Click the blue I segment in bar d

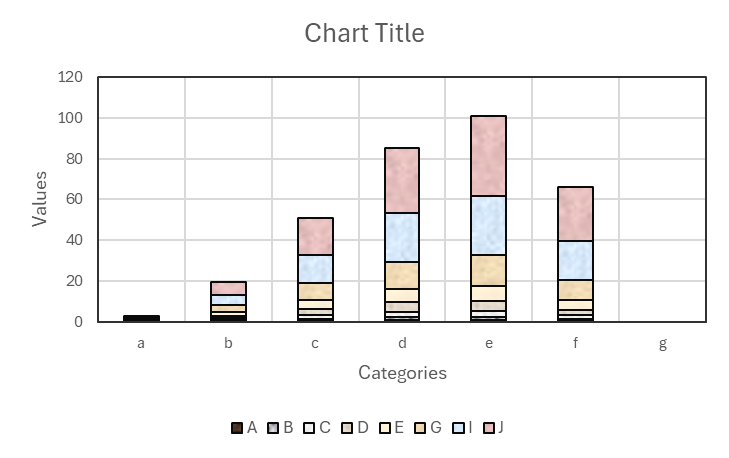point(402,237)
